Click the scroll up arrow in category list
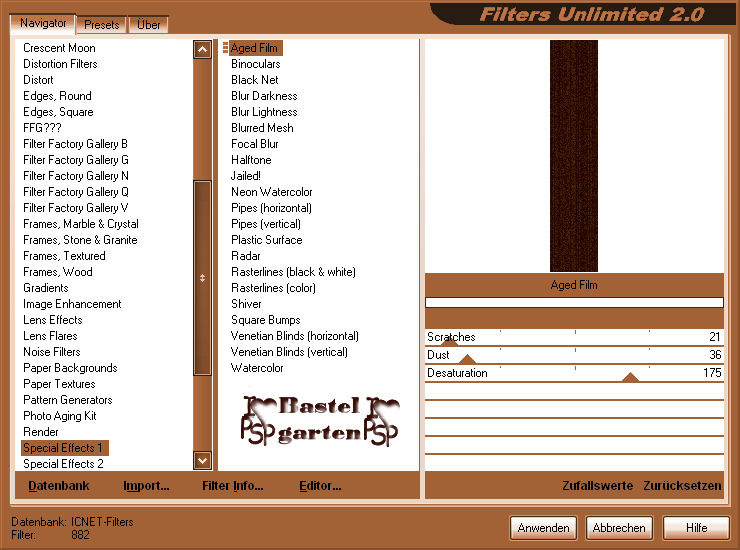 pyautogui.click(x=202, y=49)
